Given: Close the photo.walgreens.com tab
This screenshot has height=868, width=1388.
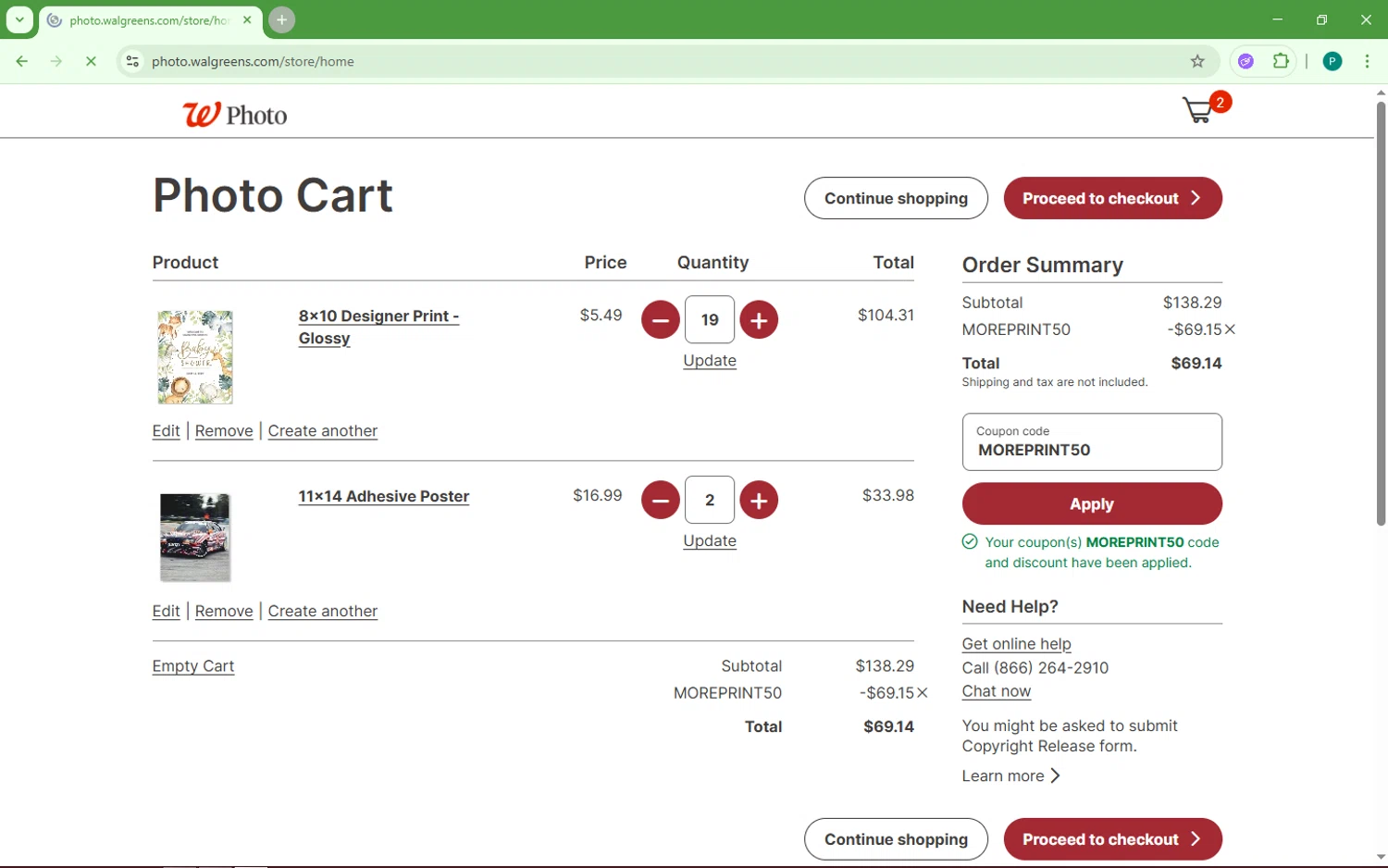Looking at the screenshot, I should pos(247,19).
